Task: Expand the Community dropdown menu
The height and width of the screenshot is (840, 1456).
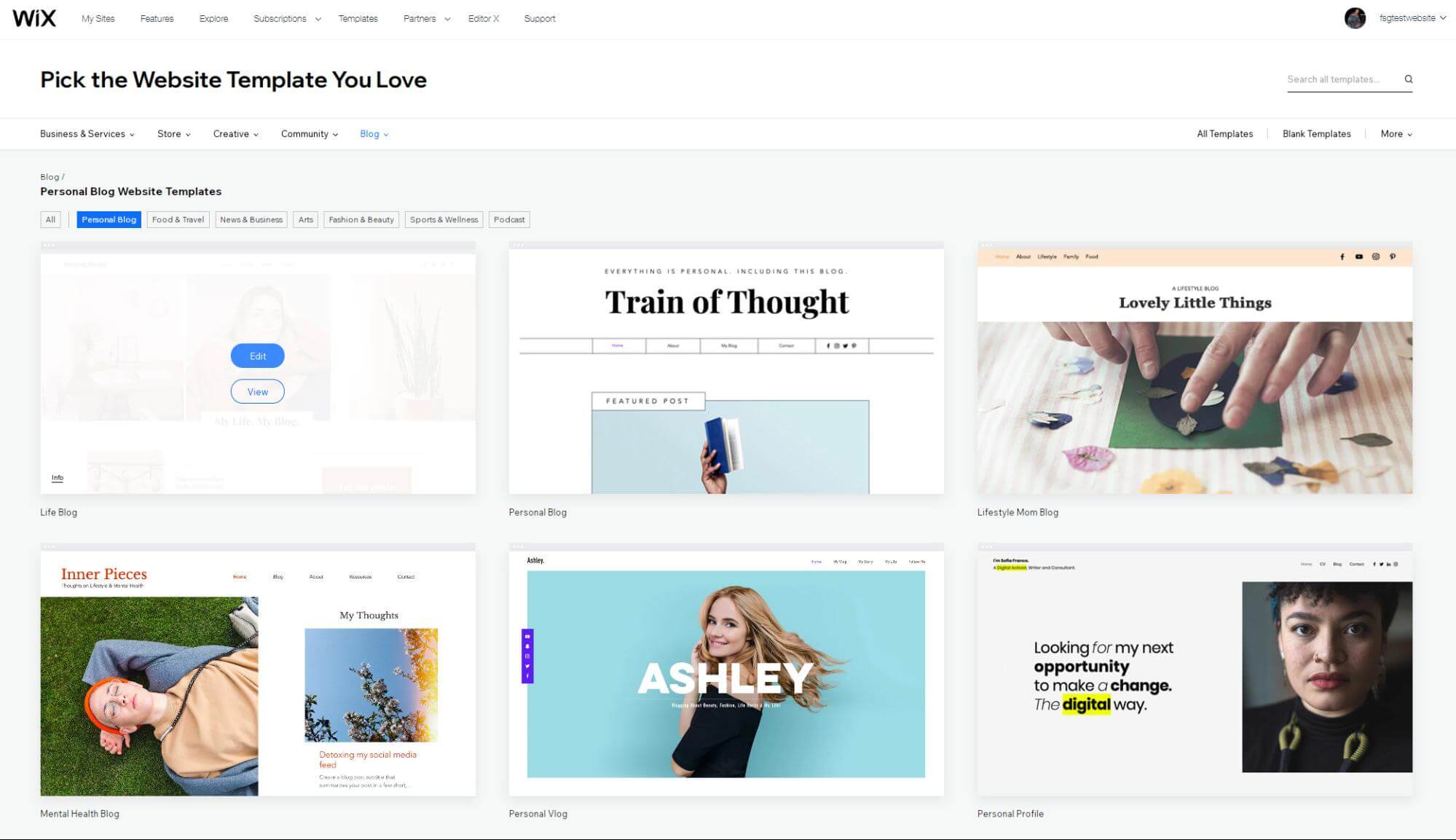Action: click(x=307, y=134)
